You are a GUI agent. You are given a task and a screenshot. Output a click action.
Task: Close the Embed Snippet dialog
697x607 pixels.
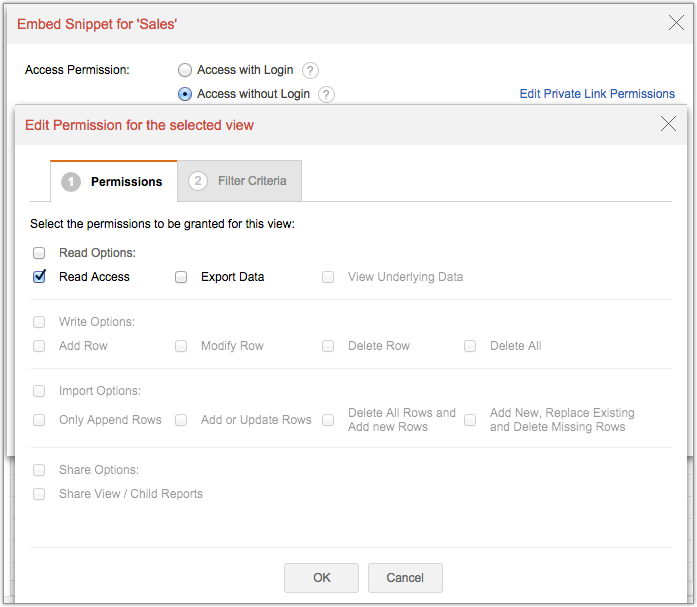click(x=676, y=23)
